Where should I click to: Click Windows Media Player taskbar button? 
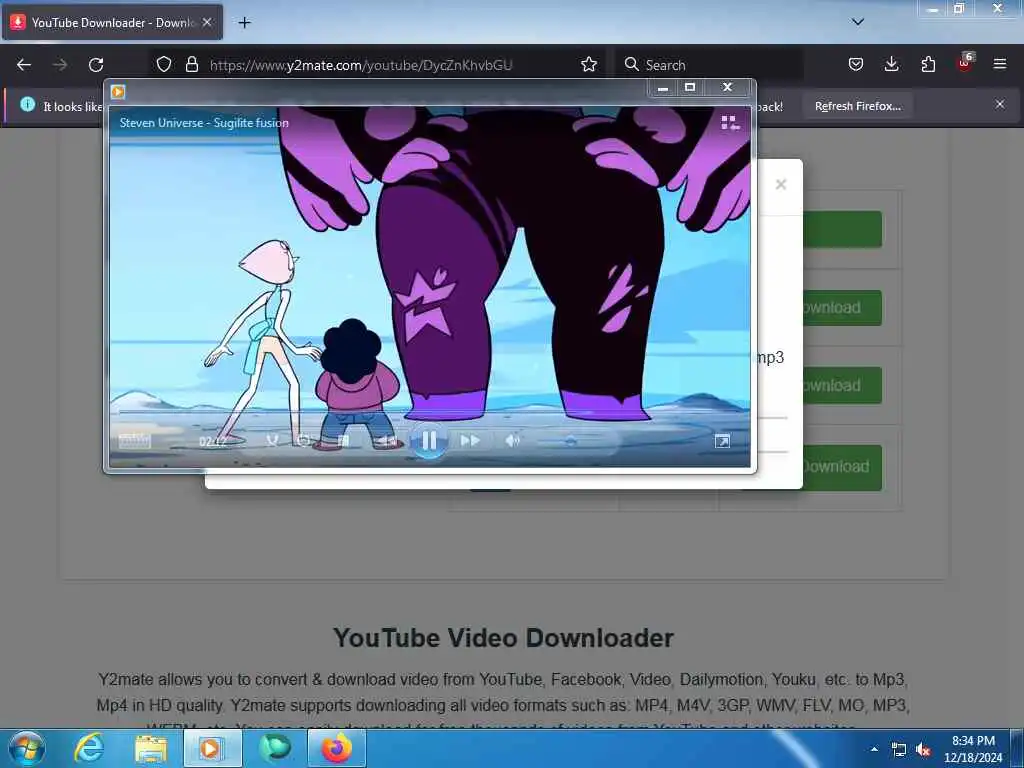coord(213,748)
